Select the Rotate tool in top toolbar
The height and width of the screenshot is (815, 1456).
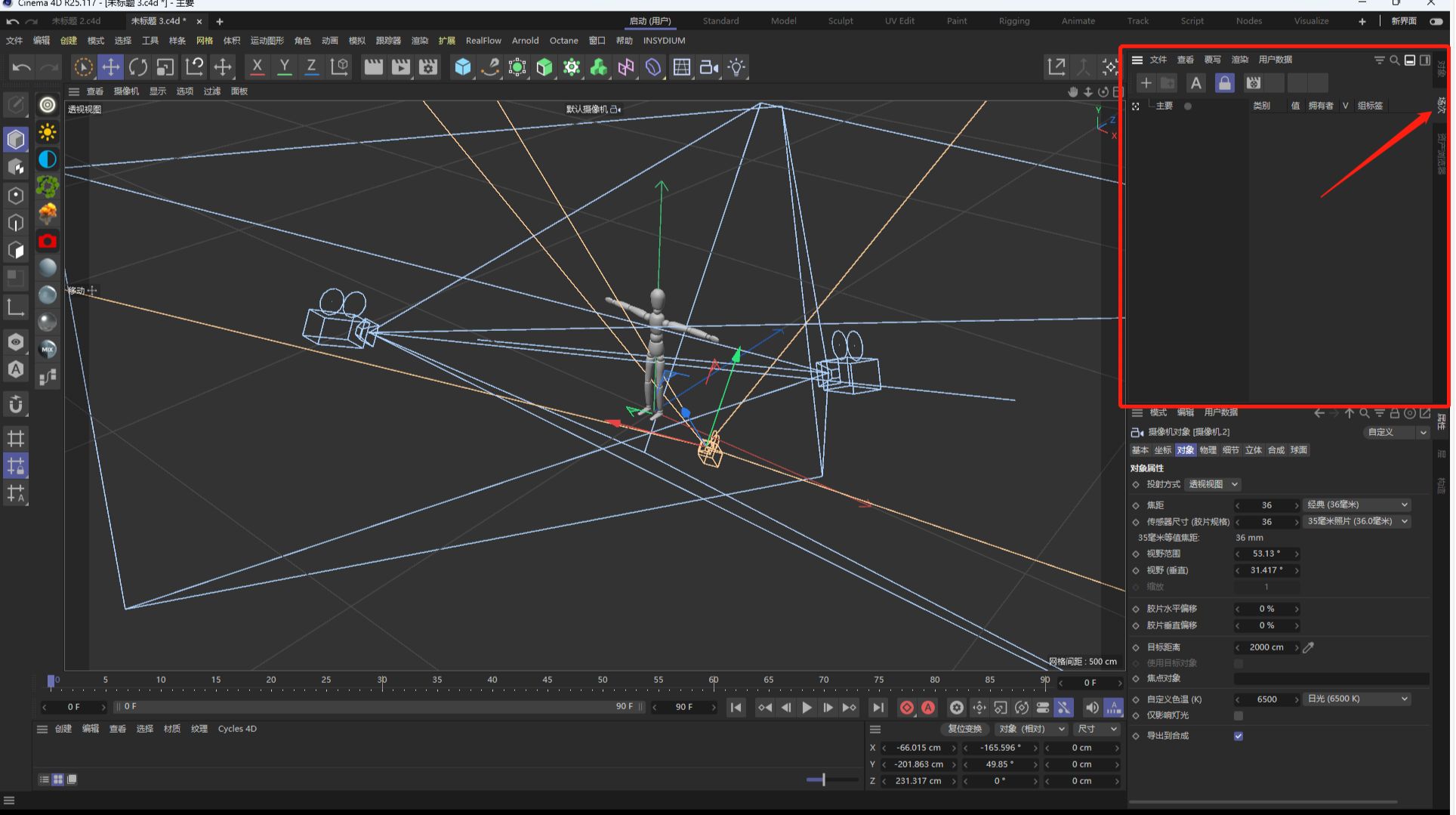(138, 67)
